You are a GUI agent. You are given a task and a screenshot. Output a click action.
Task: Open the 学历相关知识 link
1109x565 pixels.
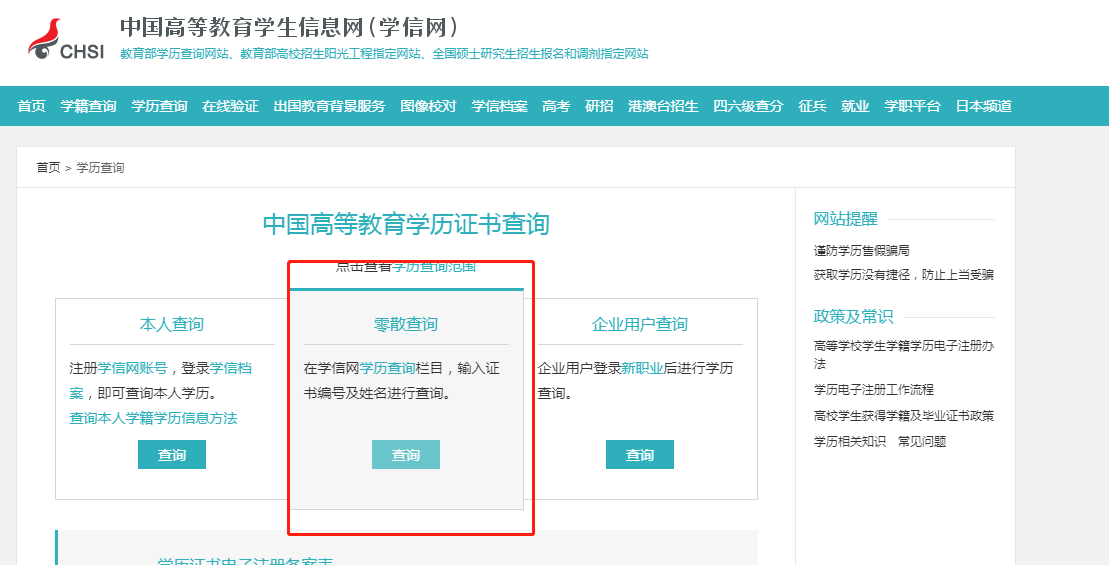pyautogui.click(x=849, y=442)
